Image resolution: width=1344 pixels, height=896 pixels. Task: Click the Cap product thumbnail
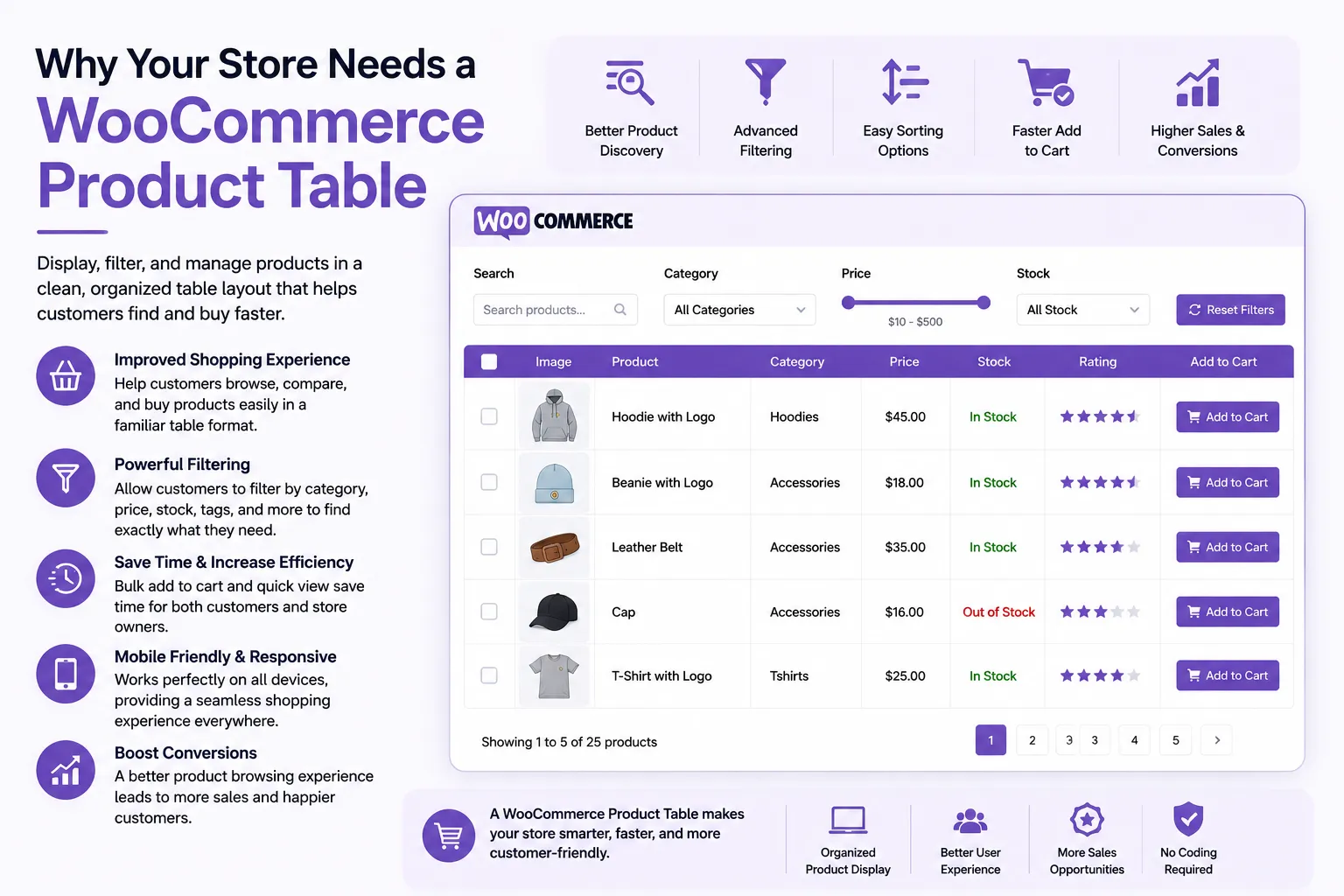pos(555,612)
